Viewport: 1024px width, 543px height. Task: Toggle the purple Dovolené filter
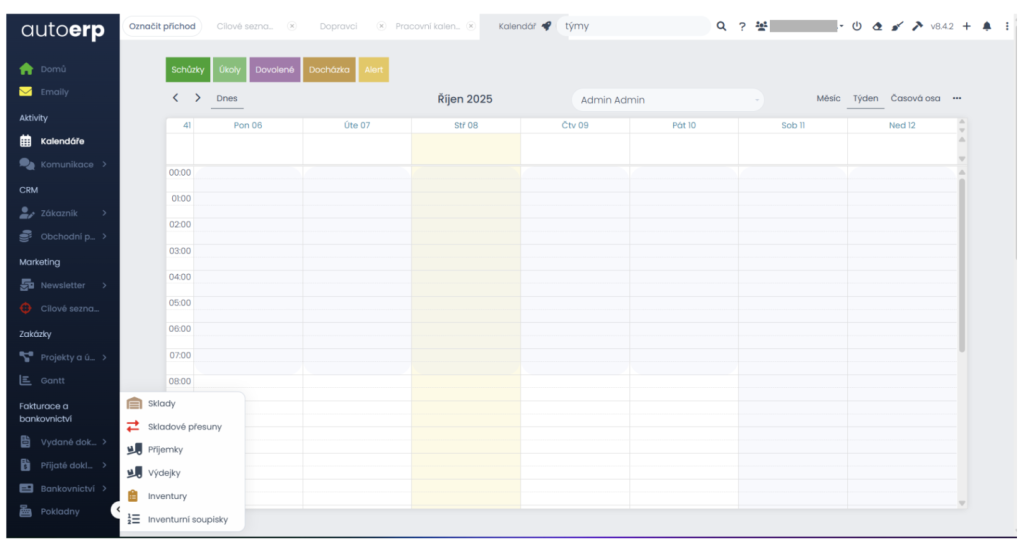click(x=274, y=70)
